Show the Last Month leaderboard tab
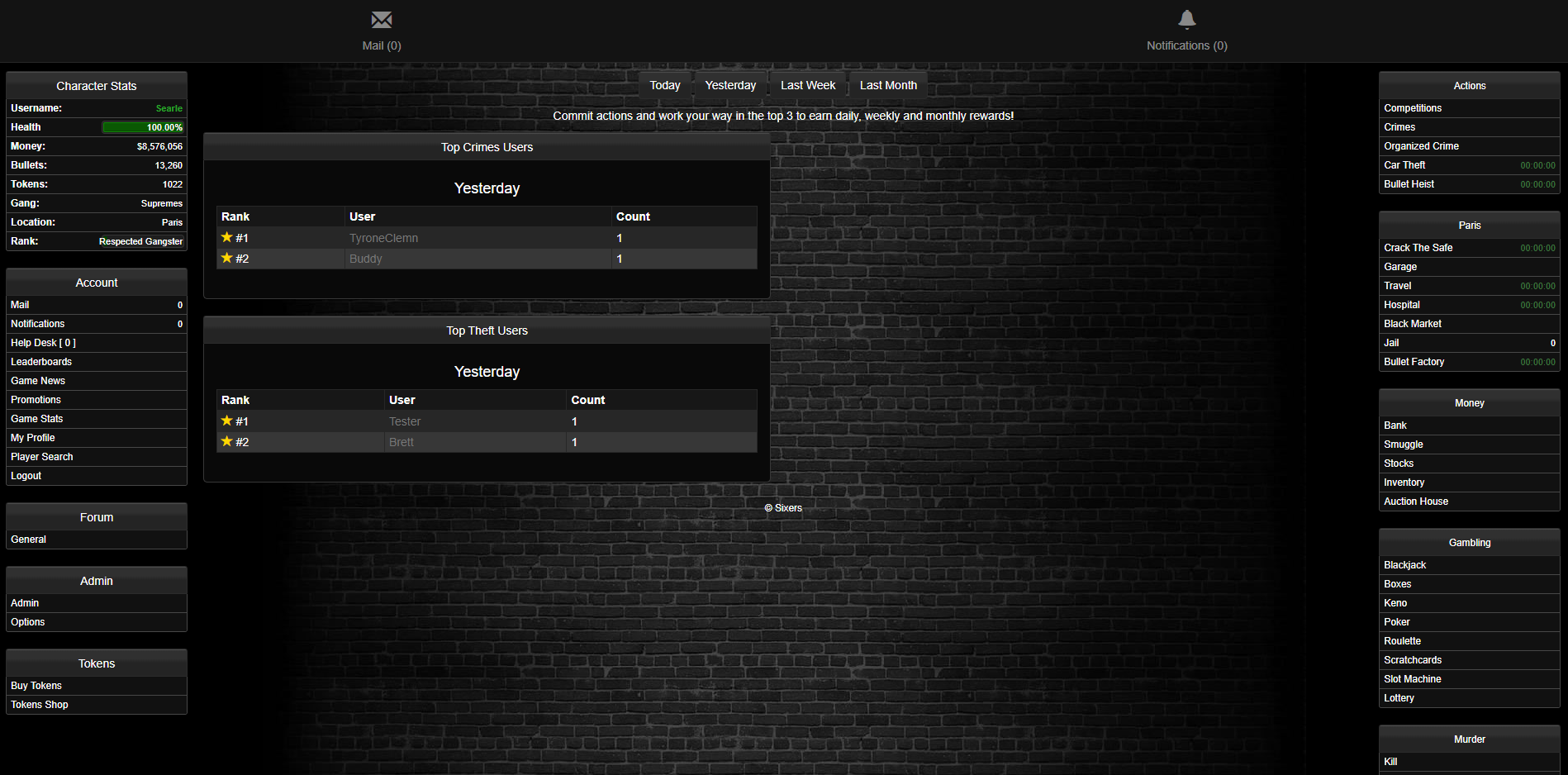The width and height of the screenshot is (1568, 775). coord(887,85)
